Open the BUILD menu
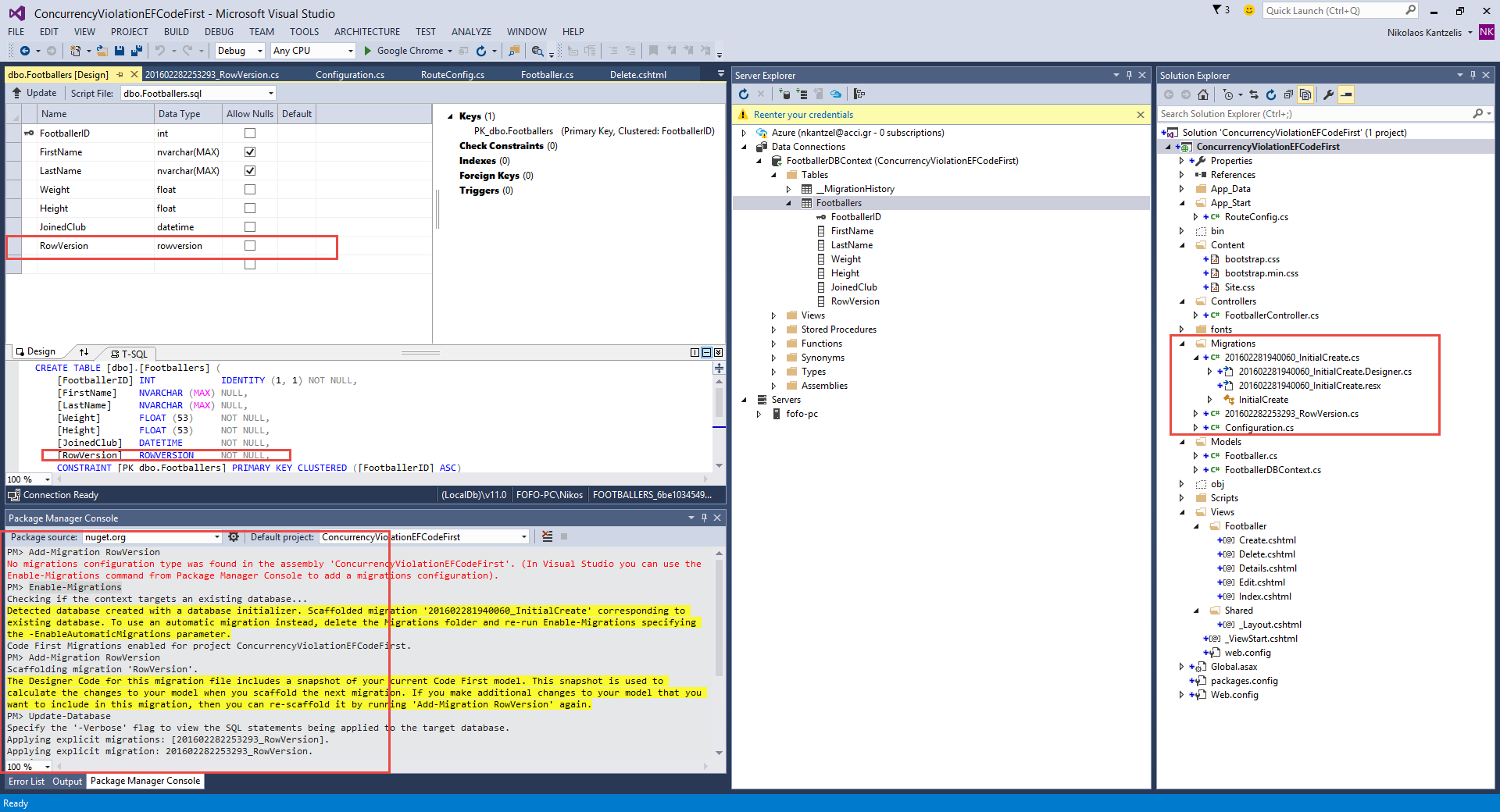 (177, 32)
